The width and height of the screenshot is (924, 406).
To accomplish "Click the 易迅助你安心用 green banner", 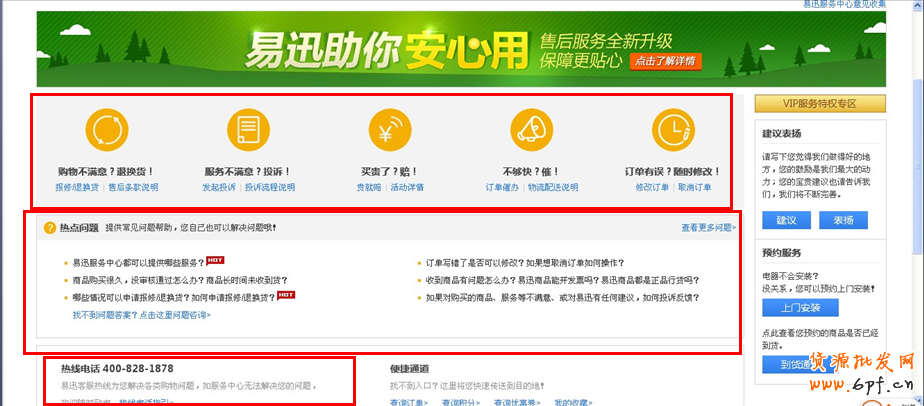I will pos(461,49).
